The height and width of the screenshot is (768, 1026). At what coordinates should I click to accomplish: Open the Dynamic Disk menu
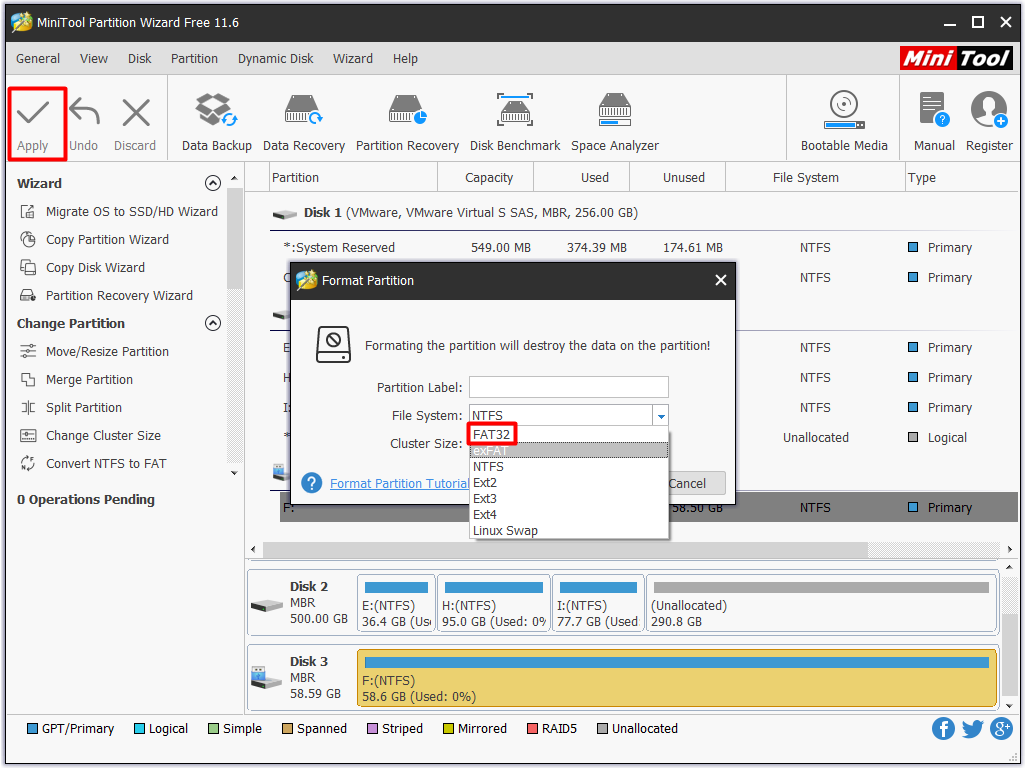pyautogui.click(x=275, y=59)
